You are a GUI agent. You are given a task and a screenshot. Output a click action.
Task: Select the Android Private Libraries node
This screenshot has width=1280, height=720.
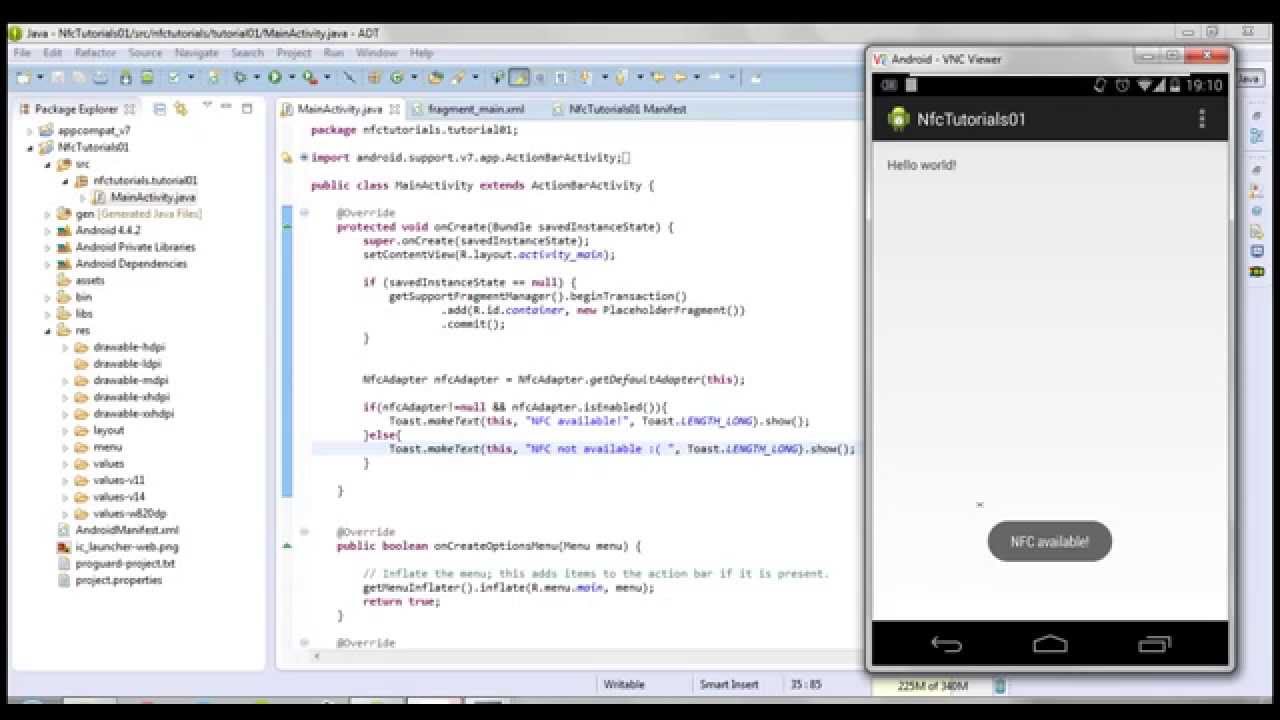click(135, 247)
